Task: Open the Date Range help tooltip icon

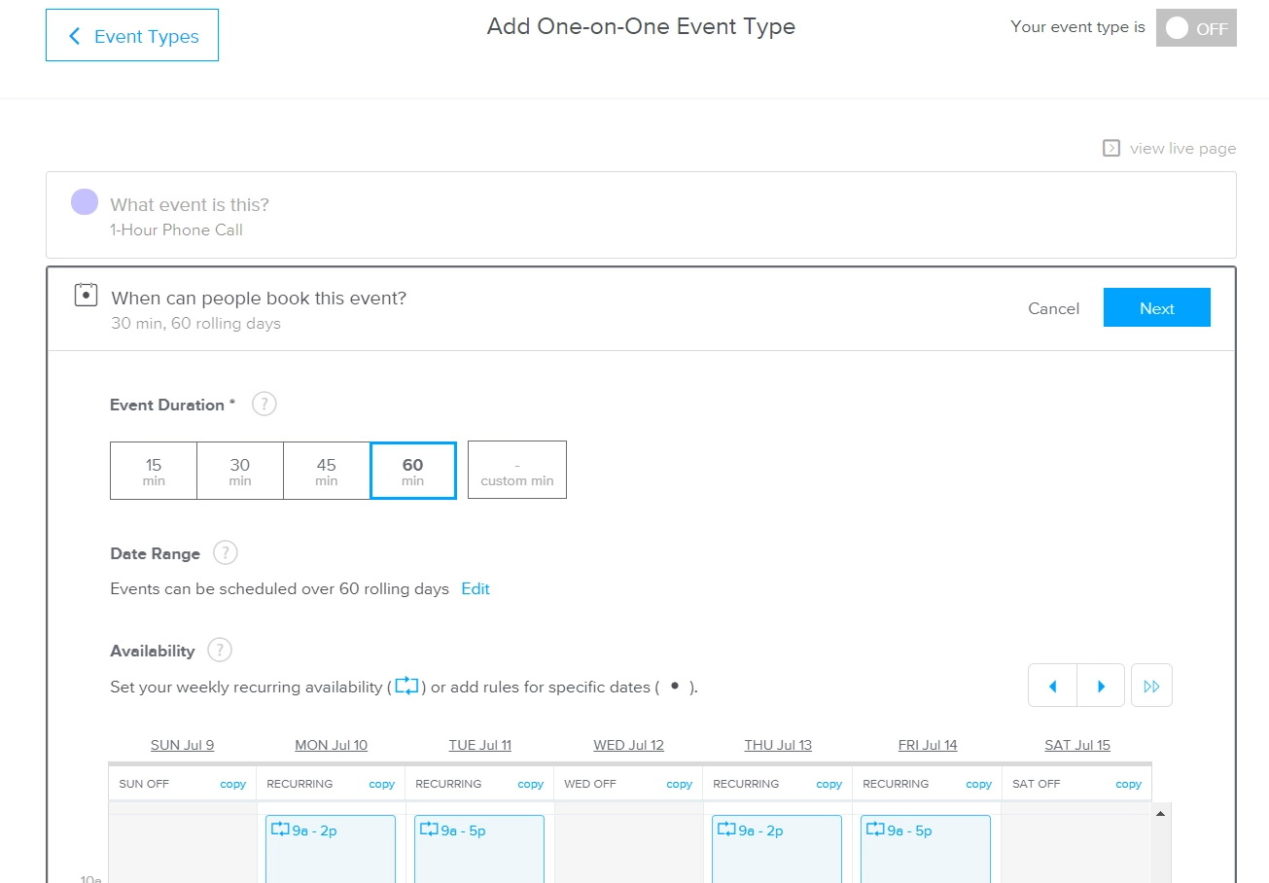Action: pyautogui.click(x=226, y=553)
